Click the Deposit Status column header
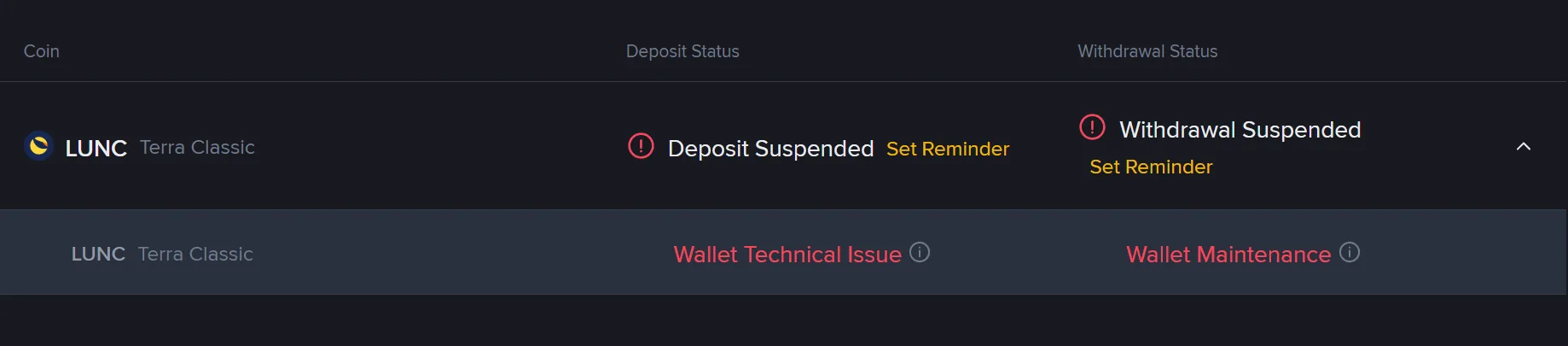 point(682,51)
